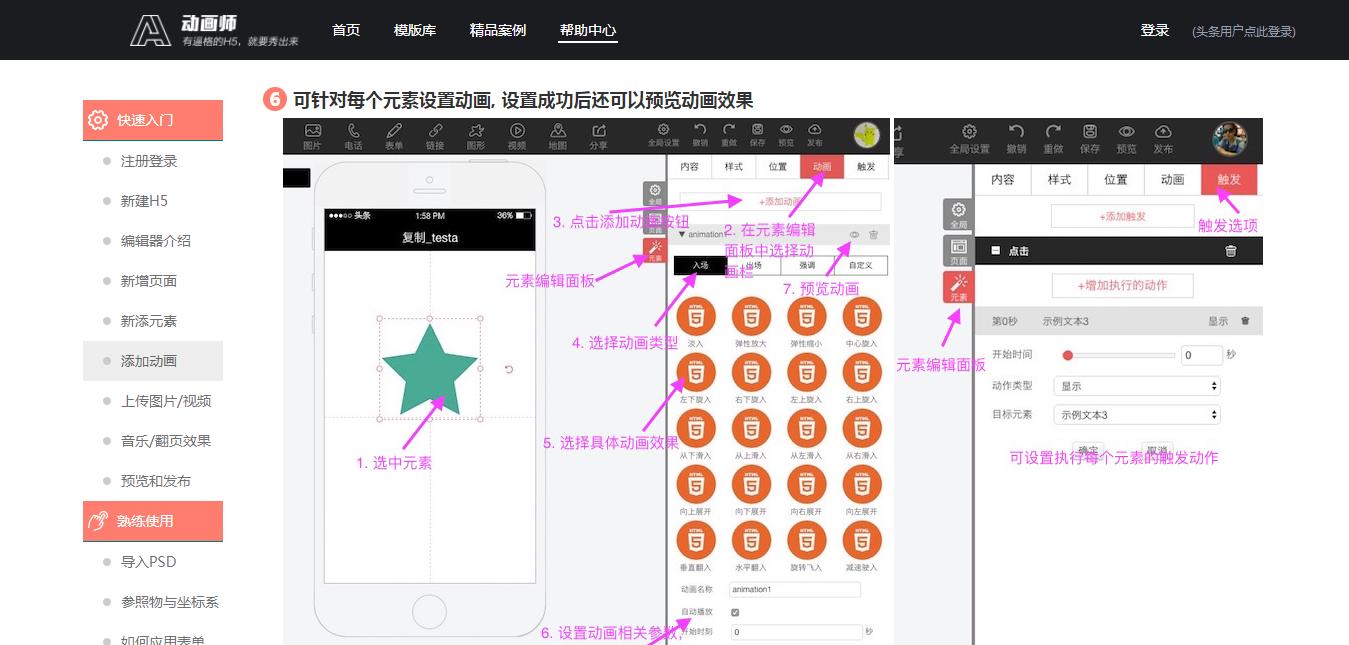The height and width of the screenshot is (645, 1349).
Task: Disable the 自动播放 autoplay checkbox
Action: point(735,613)
